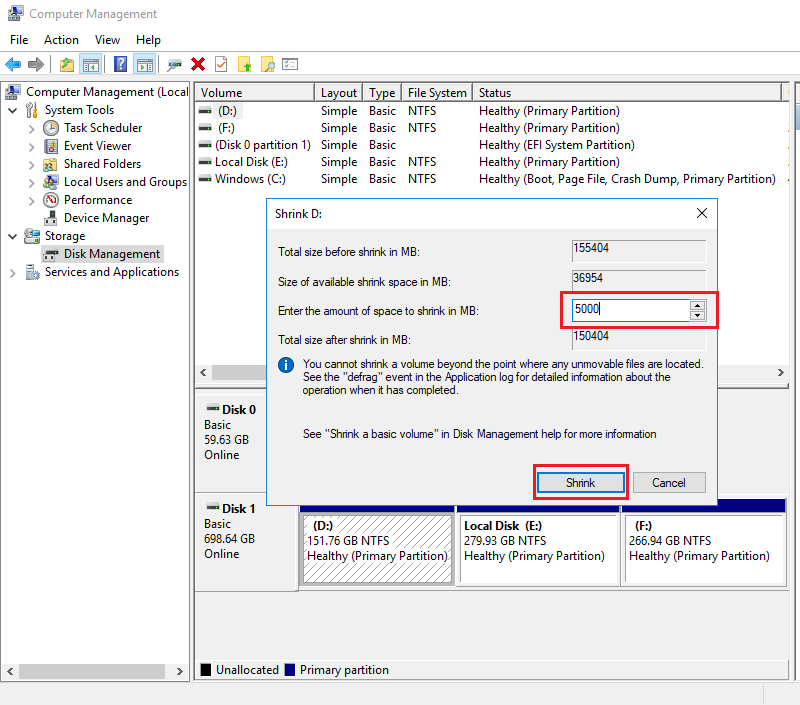Viewport: 800px width, 705px height.
Task: Cancel the Shrink D dialog
Action: 669,482
